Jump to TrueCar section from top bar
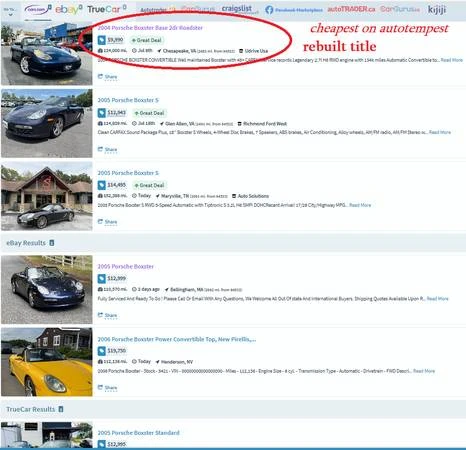Image resolution: width=466 pixels, height=450 pixels. coord(106,9)
